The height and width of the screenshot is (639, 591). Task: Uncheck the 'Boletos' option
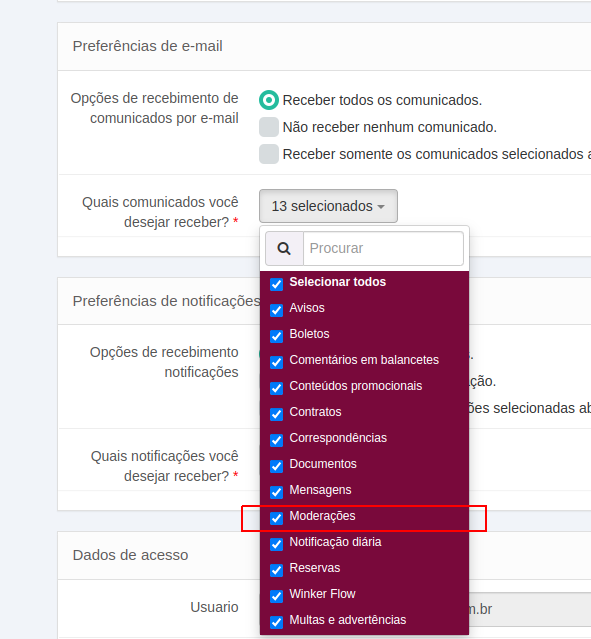click(276, 336)
